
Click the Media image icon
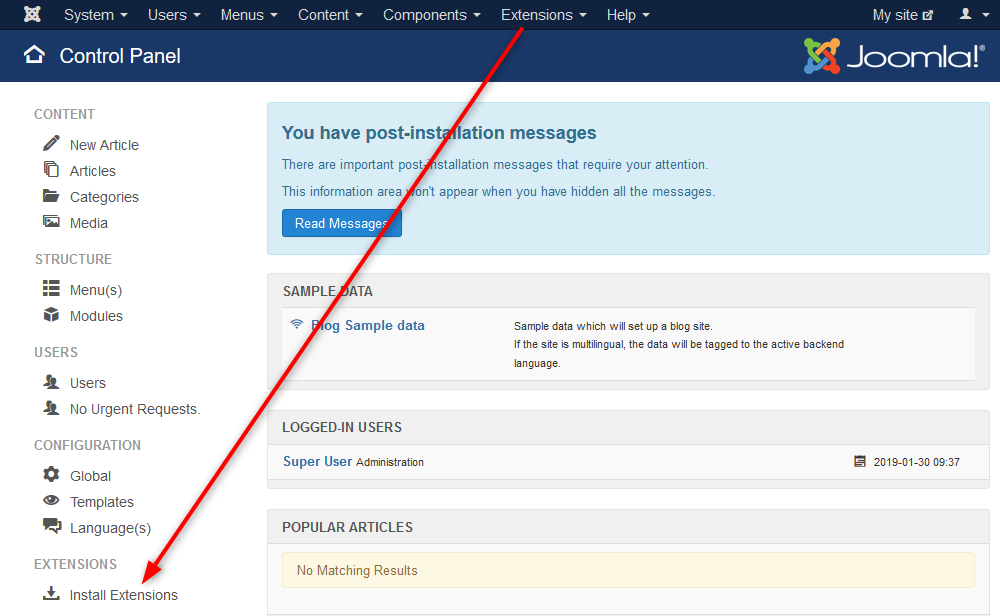tap(51, 222)
